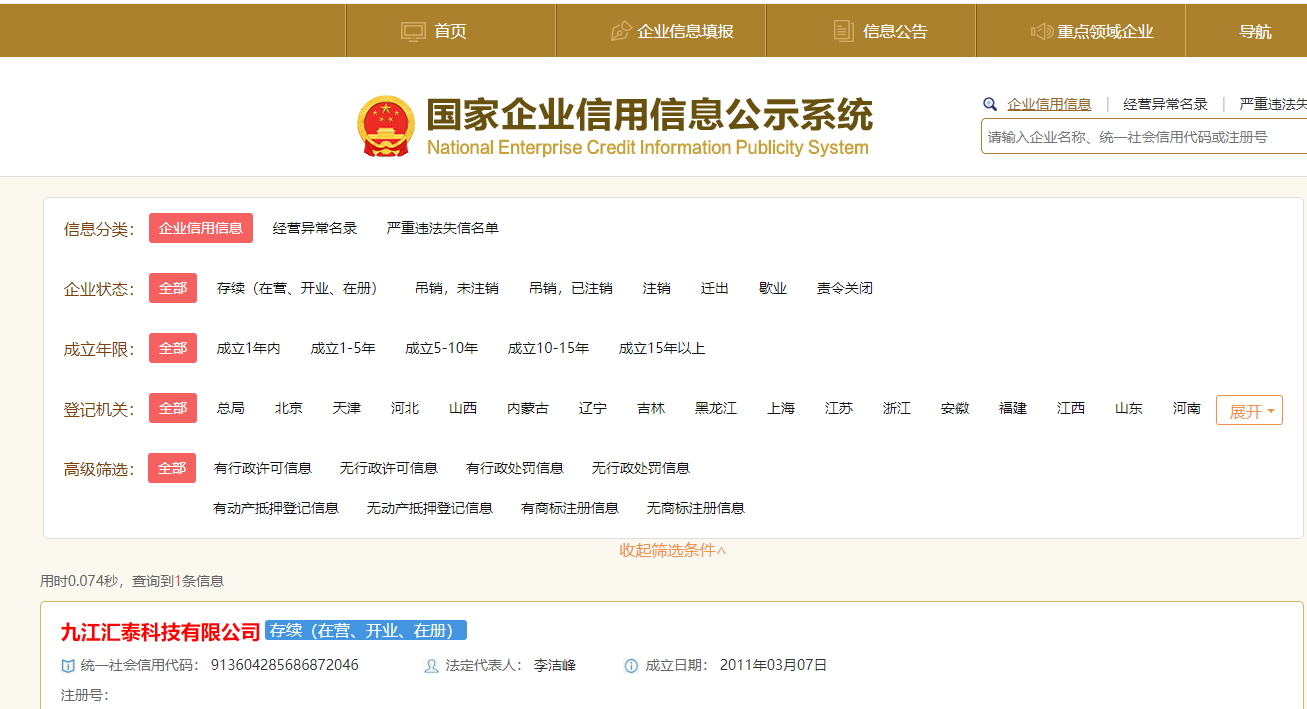
Task: Filter by 迁出 enterprise status
Action: pyautogui.click(x=715, y=288)
